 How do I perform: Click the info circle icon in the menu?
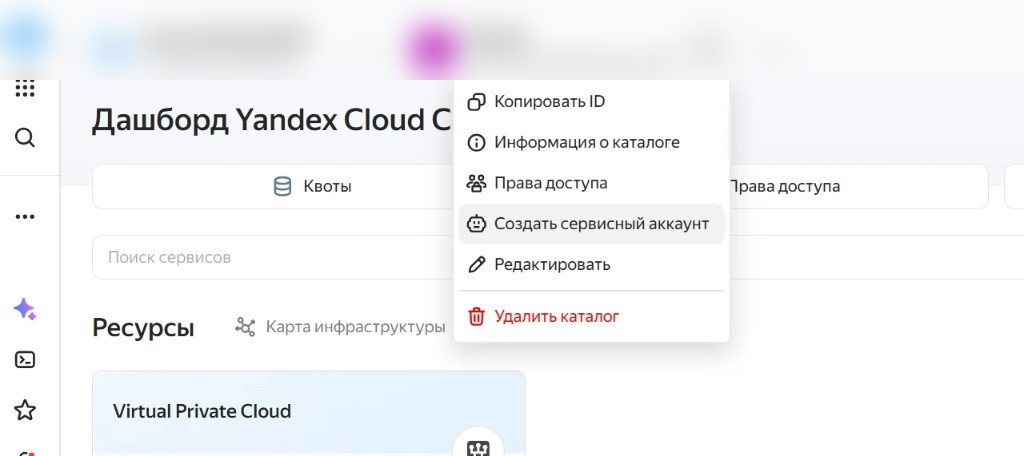[x=477, y=142]
